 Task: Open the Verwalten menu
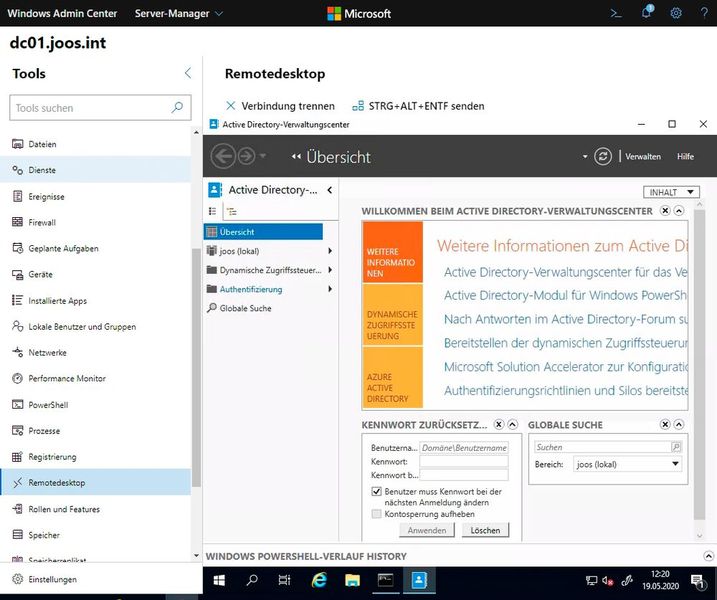[643, 156]
